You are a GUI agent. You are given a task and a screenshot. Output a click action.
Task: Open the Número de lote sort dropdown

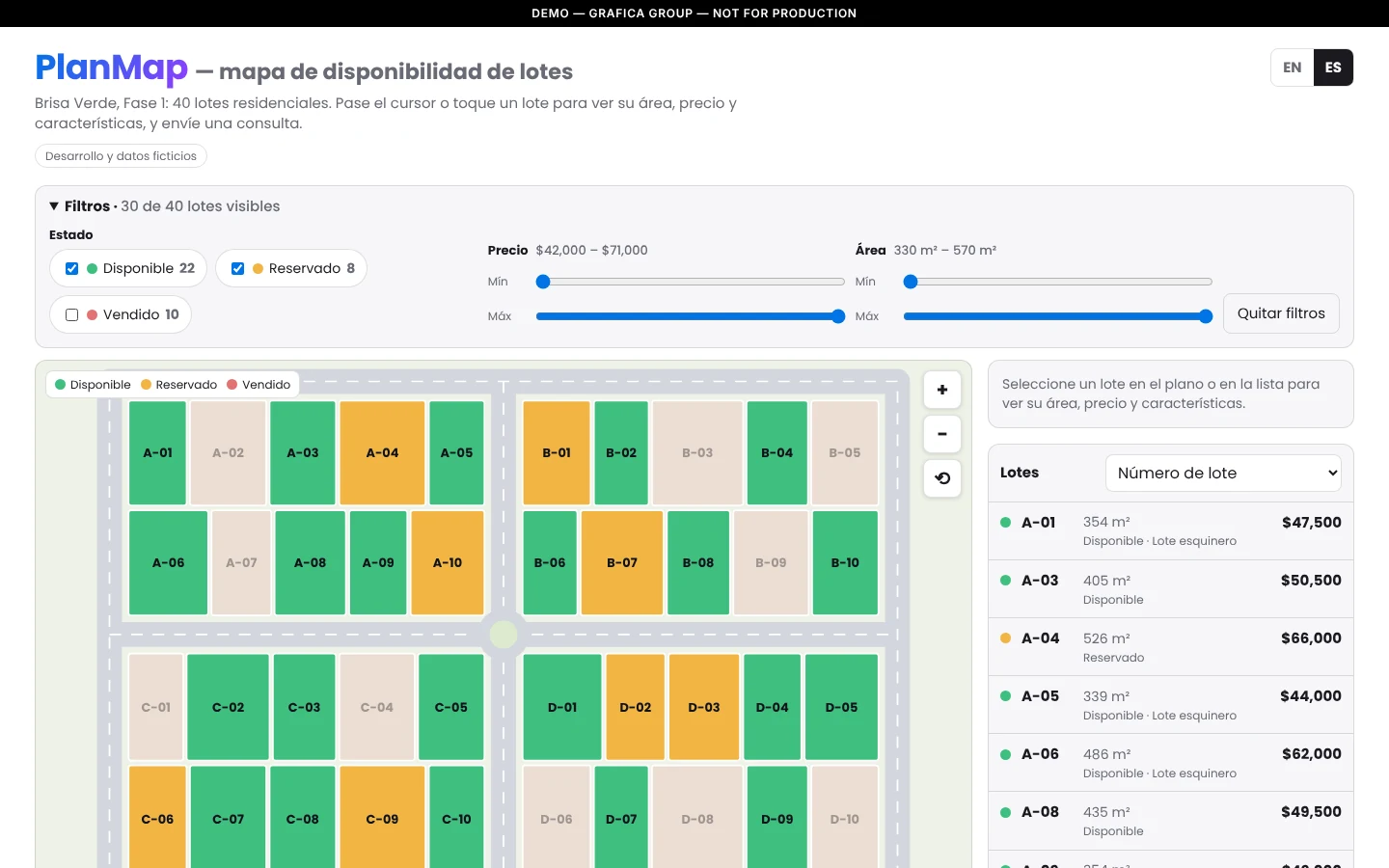(1223, 473)
